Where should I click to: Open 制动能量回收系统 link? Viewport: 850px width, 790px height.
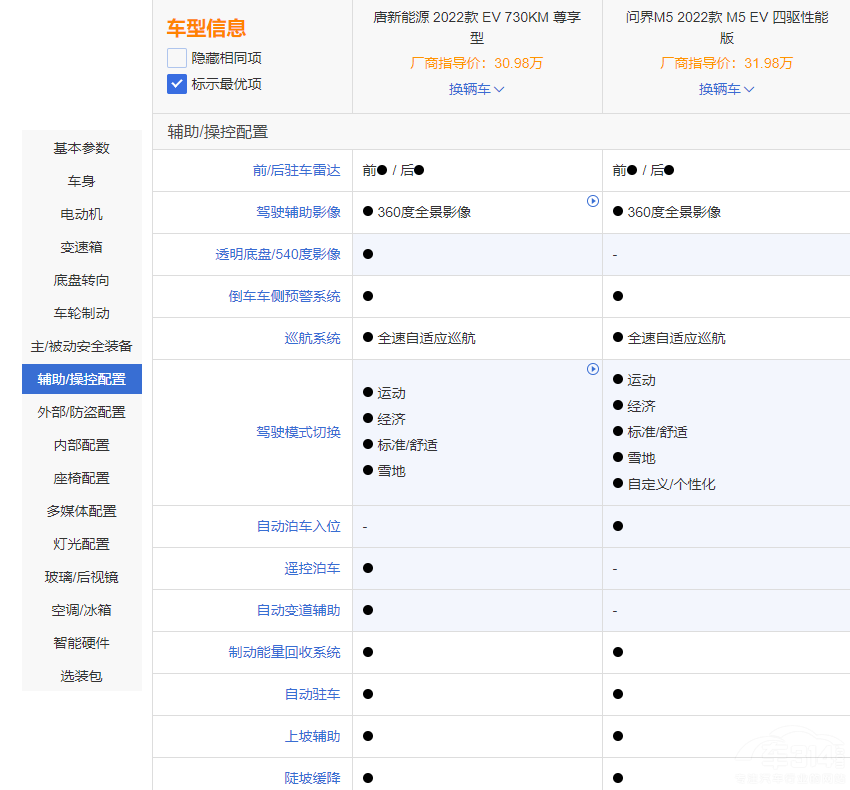(284, 652)
